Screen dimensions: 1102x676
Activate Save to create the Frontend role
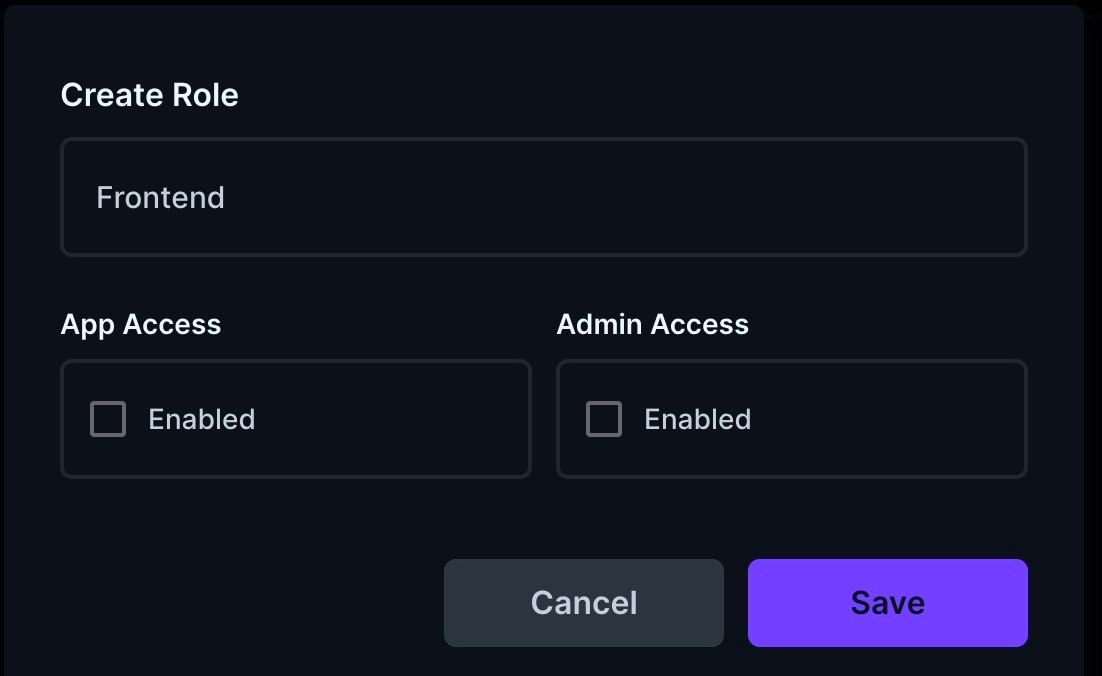[887, 602]
